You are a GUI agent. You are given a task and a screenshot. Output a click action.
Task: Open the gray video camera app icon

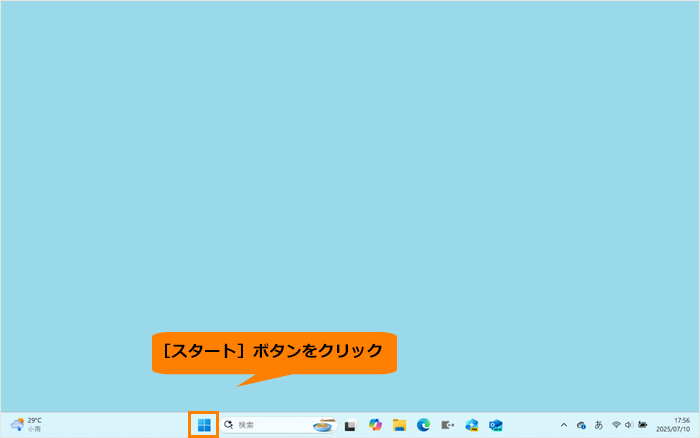click(447, 425)
